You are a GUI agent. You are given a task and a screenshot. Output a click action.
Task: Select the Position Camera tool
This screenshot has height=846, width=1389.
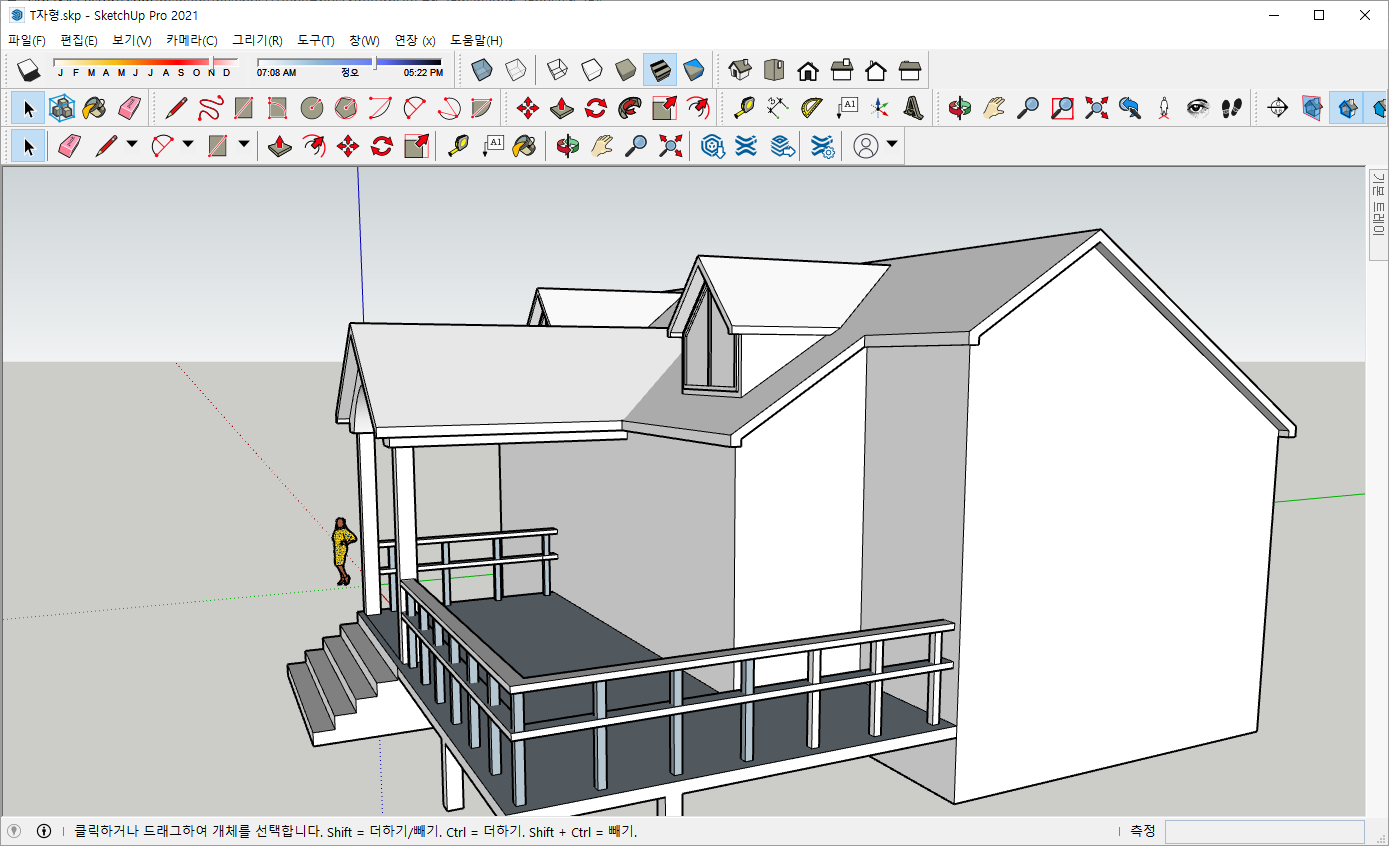[x=1164, y=107]
